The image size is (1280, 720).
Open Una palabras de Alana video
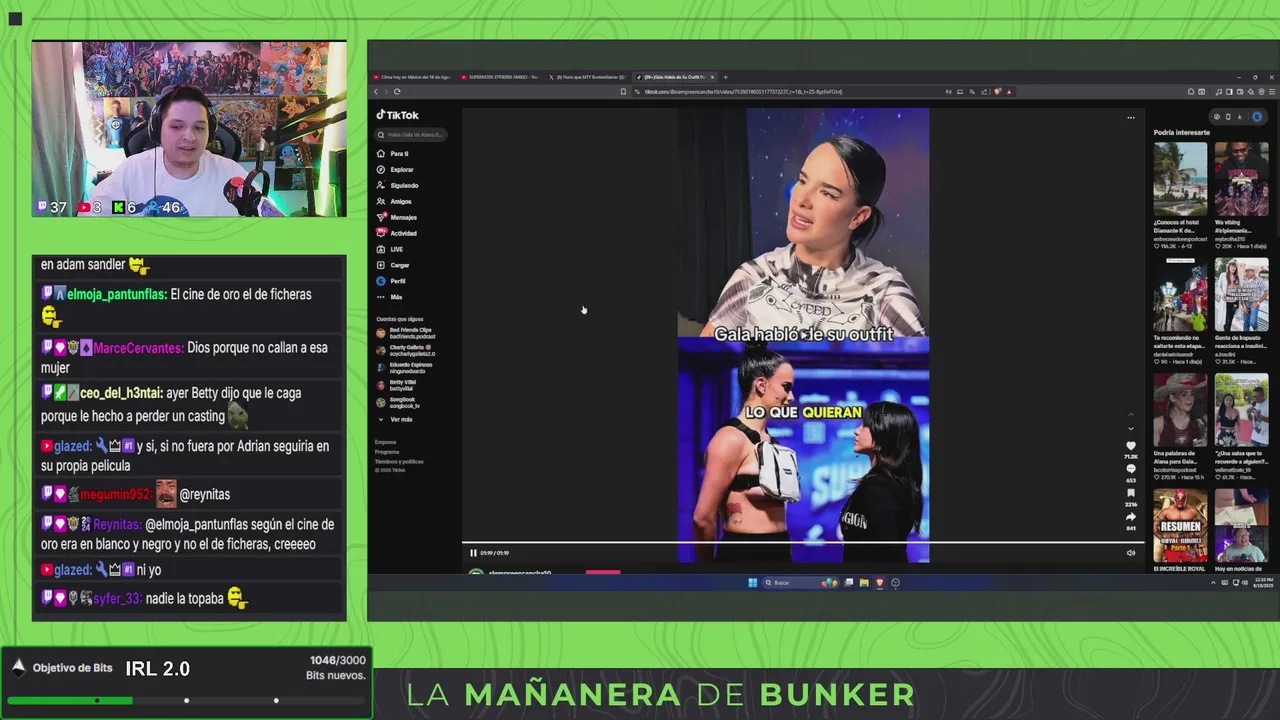1180,410
